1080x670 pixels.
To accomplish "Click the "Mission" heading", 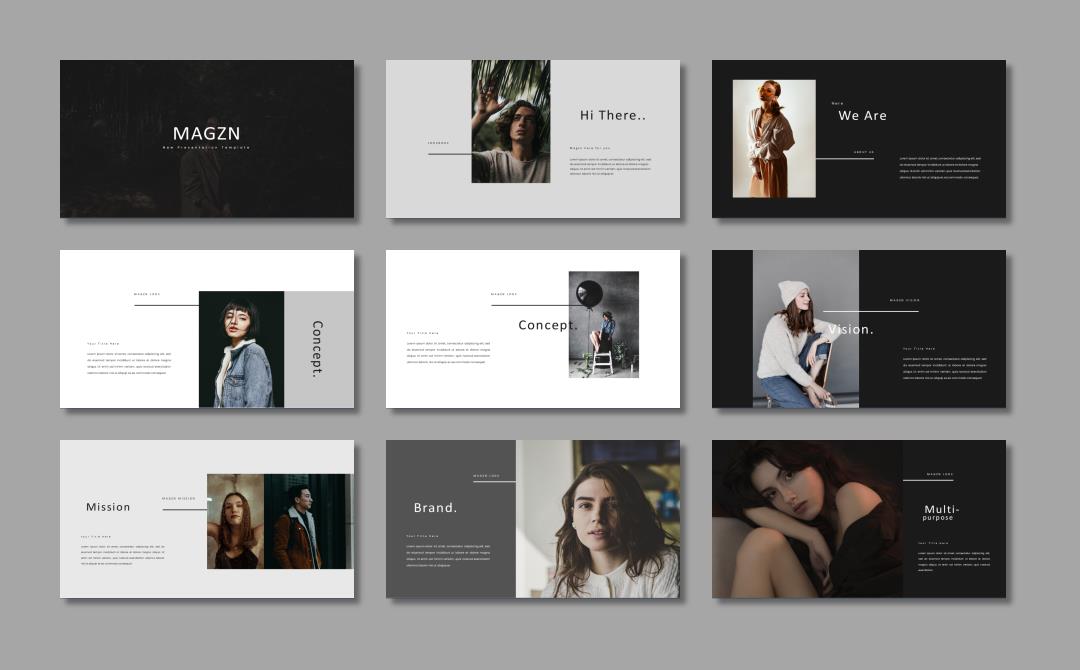I will [108, 507].
